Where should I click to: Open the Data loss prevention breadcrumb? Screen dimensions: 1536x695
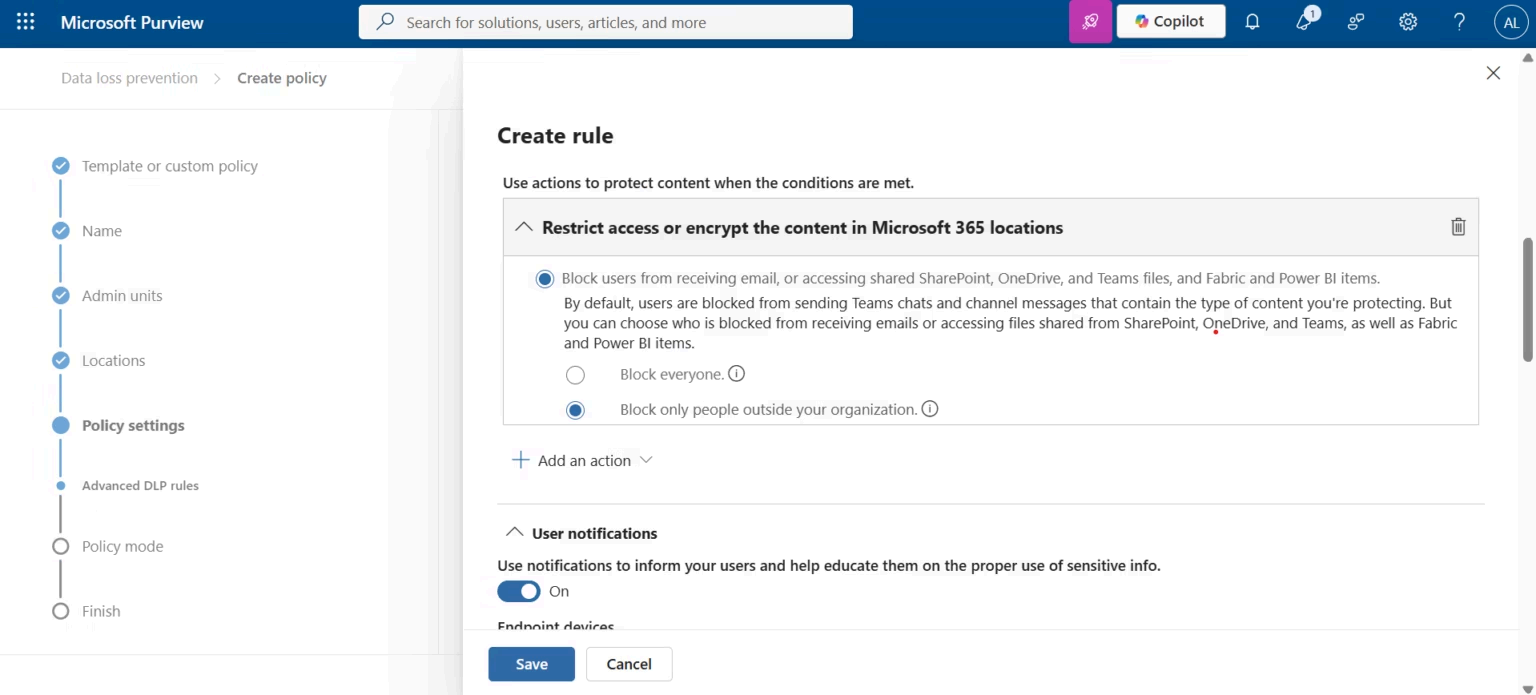coord(129,78)
